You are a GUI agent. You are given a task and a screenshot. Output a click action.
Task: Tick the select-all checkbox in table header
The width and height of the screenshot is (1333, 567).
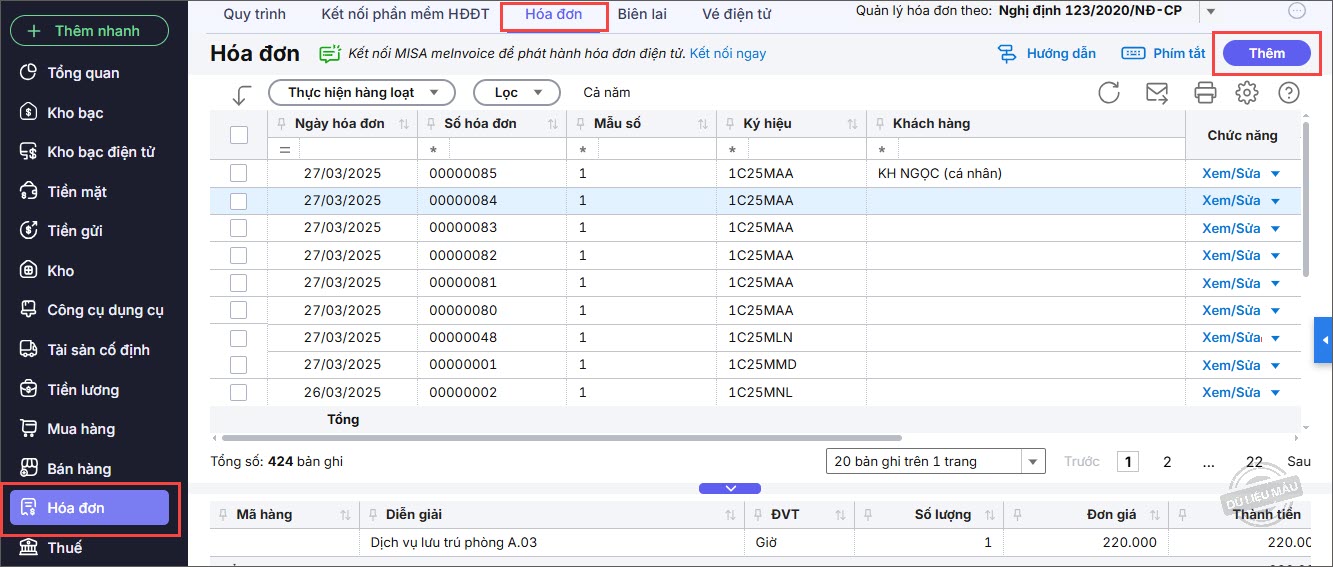click(x=239, y=135)
